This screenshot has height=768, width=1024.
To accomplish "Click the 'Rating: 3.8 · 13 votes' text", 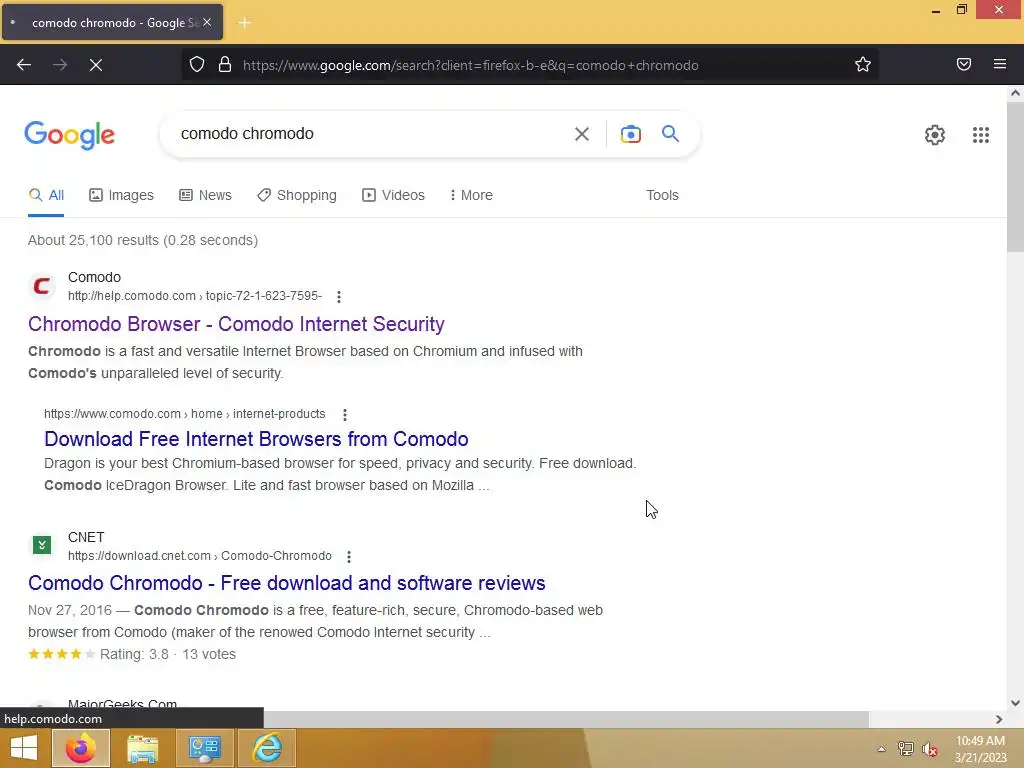I will coord(168,654).
